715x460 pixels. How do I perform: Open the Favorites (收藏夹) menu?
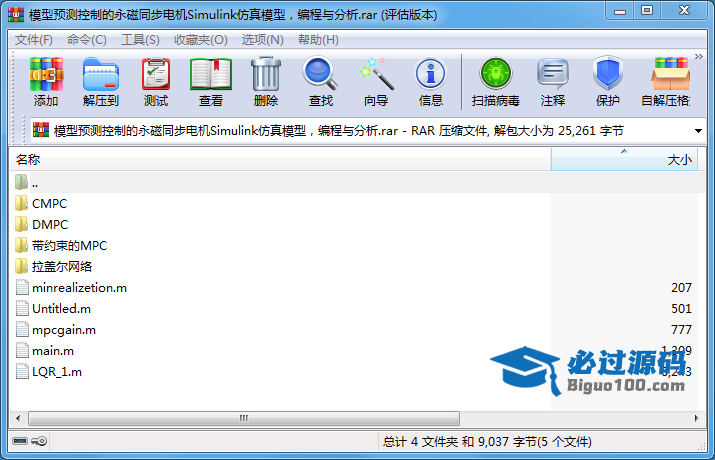(201, 40)
